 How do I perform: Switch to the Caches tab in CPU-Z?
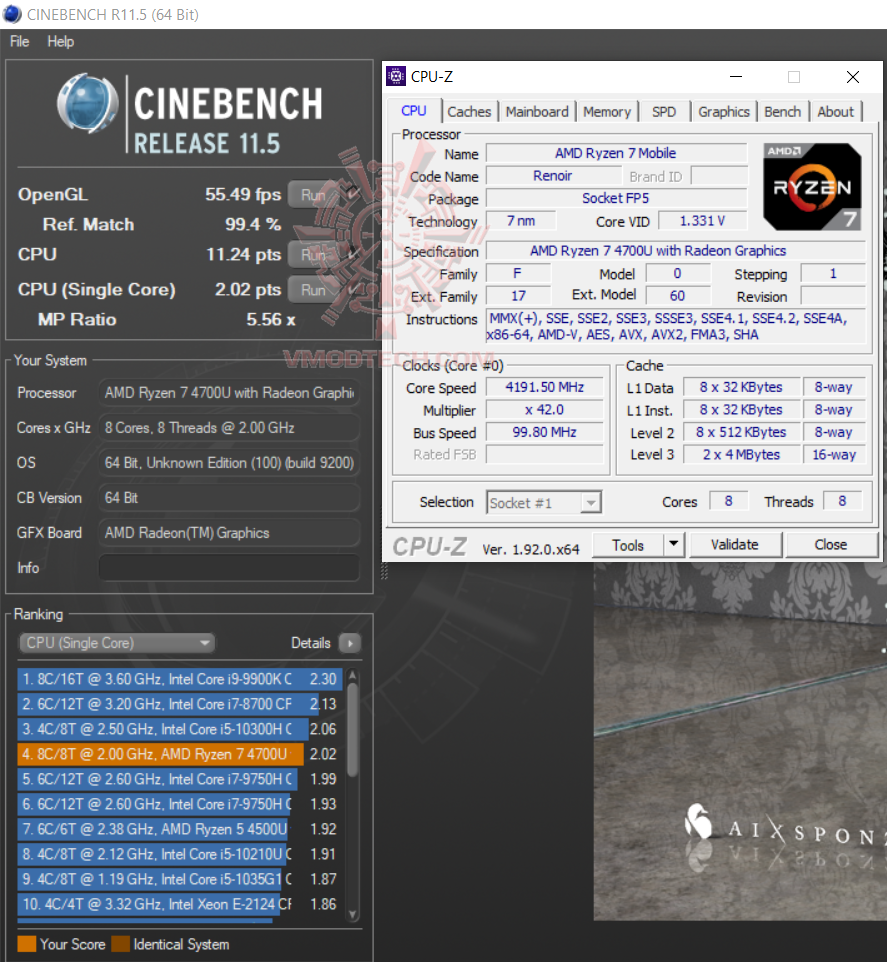469,112
